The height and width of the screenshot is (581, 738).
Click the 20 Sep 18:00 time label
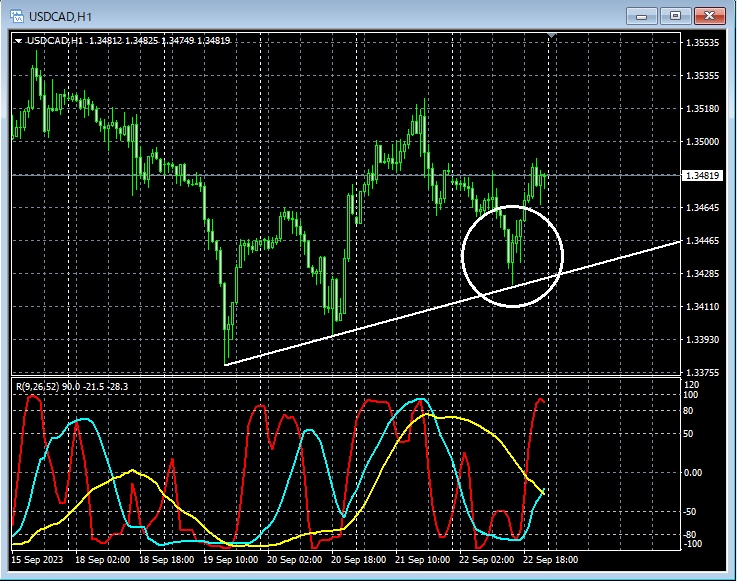pyautogui.click(x=359, y=560)
